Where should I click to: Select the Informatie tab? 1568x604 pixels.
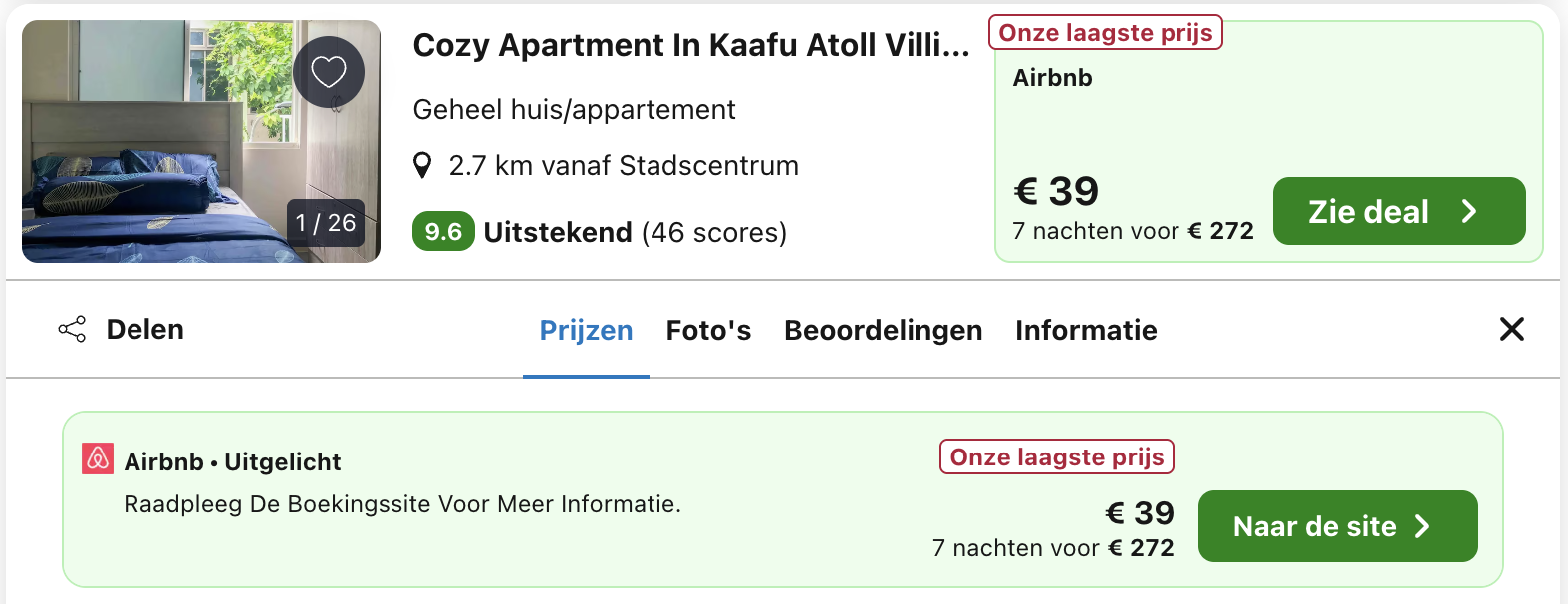tap(1086, 331)
